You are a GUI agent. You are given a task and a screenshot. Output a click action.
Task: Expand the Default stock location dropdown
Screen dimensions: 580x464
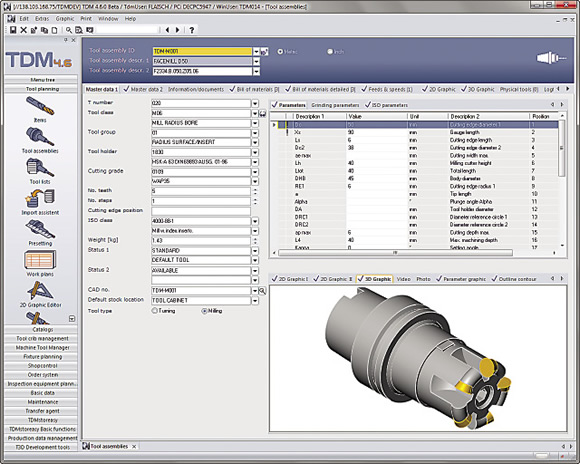(255, 300)
